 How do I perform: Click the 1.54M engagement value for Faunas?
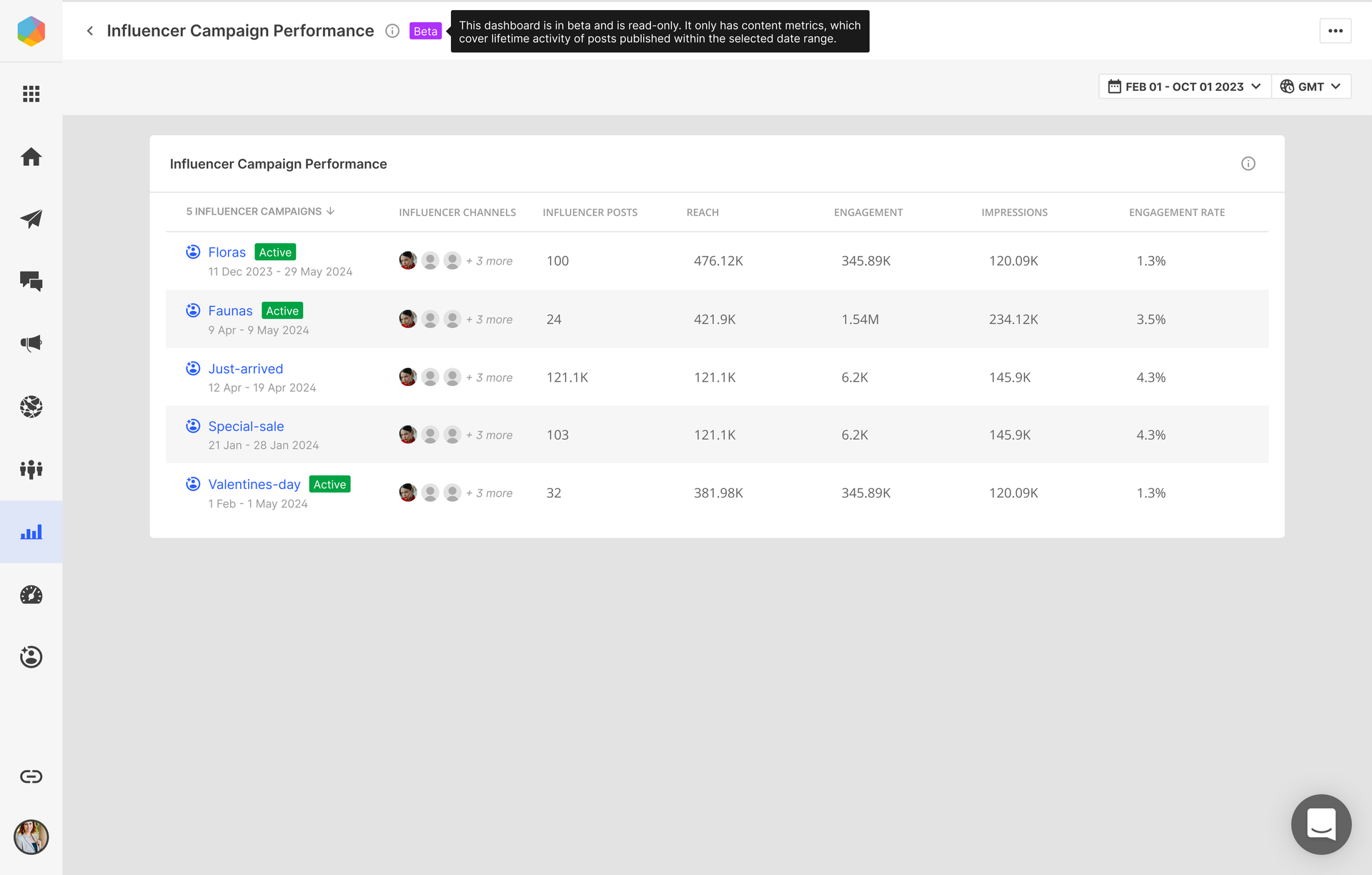coord(860,320)
